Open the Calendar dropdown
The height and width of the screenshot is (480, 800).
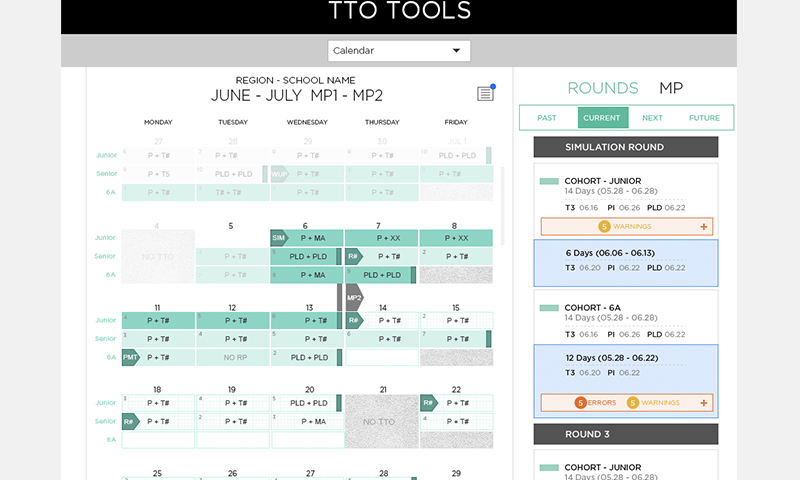(398, 50)
